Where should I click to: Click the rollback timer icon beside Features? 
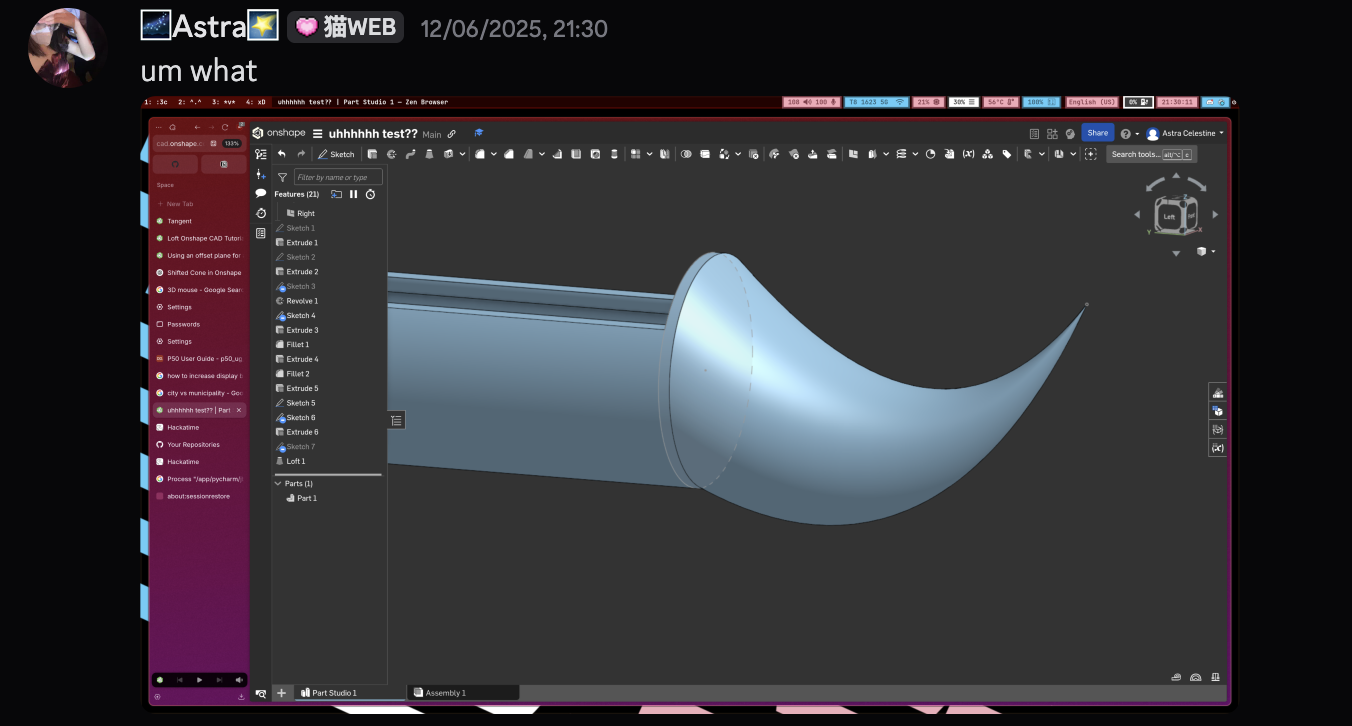tap(370, 194)
